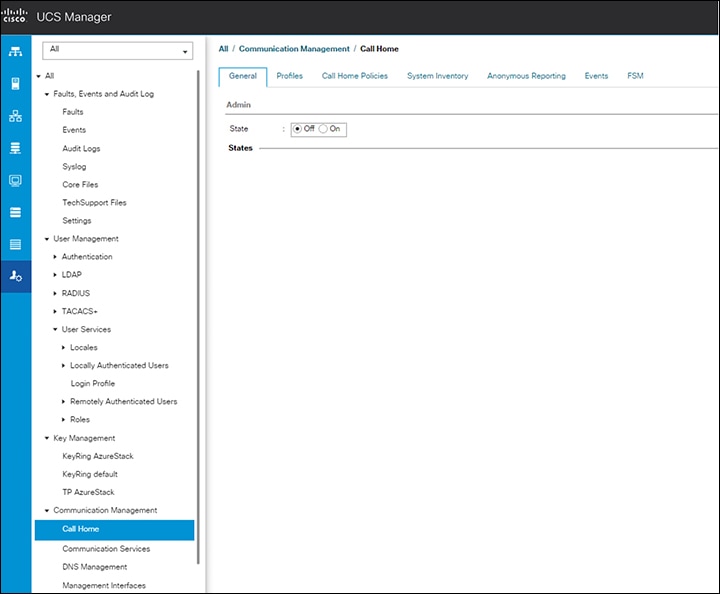Open the VM monitor icon in sidebar
Screen dimensions: 720x594
(x=15, y=180)
